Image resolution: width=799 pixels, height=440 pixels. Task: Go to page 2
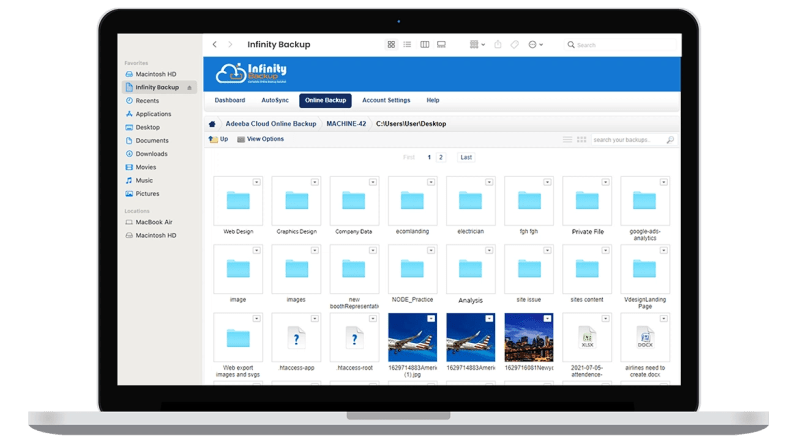tap(441, 157)
